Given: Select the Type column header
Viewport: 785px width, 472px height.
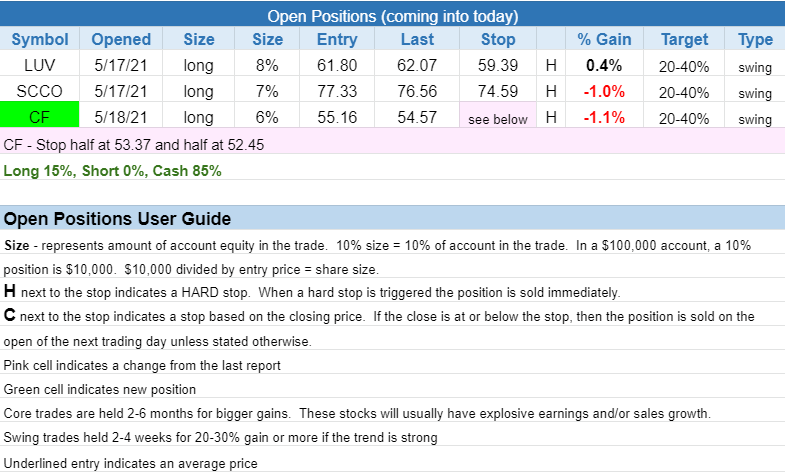Looking at the screenshot, I should coord(755,40).
